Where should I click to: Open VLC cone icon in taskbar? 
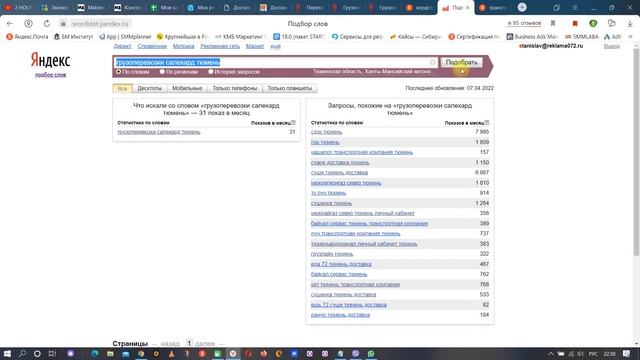pos(171,353)
